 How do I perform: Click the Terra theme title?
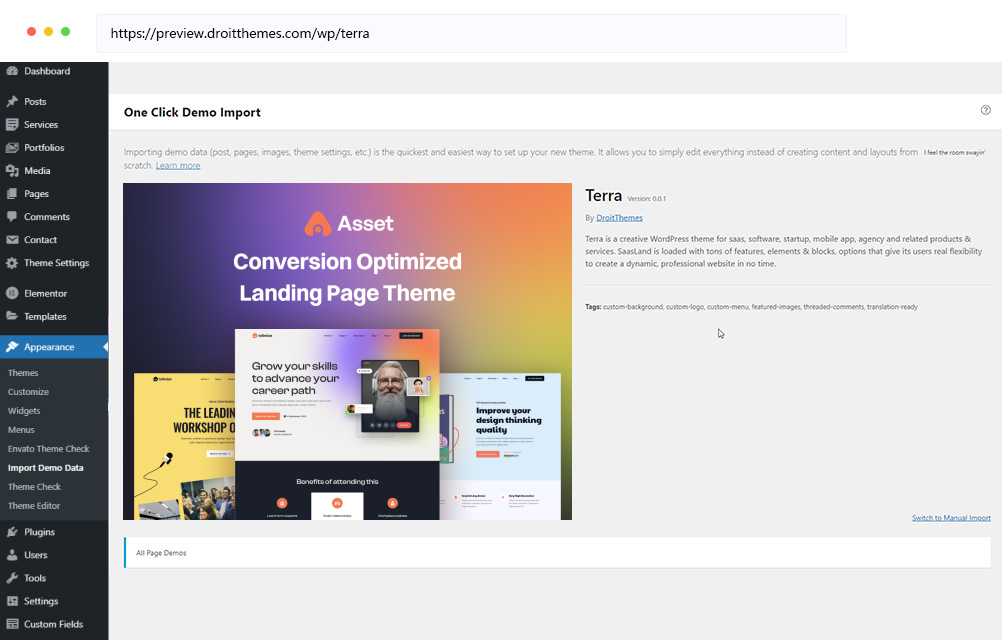603,195
